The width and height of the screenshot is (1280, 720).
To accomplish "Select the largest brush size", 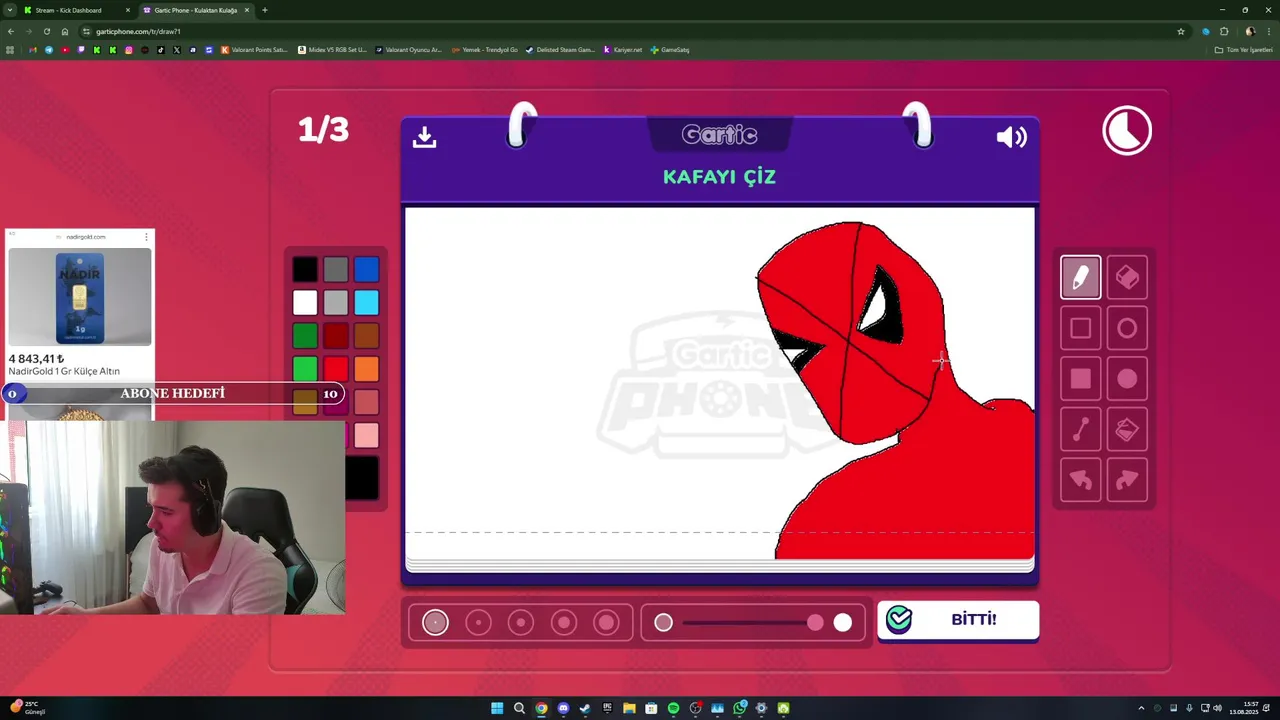I will click(x=607, y=623).
